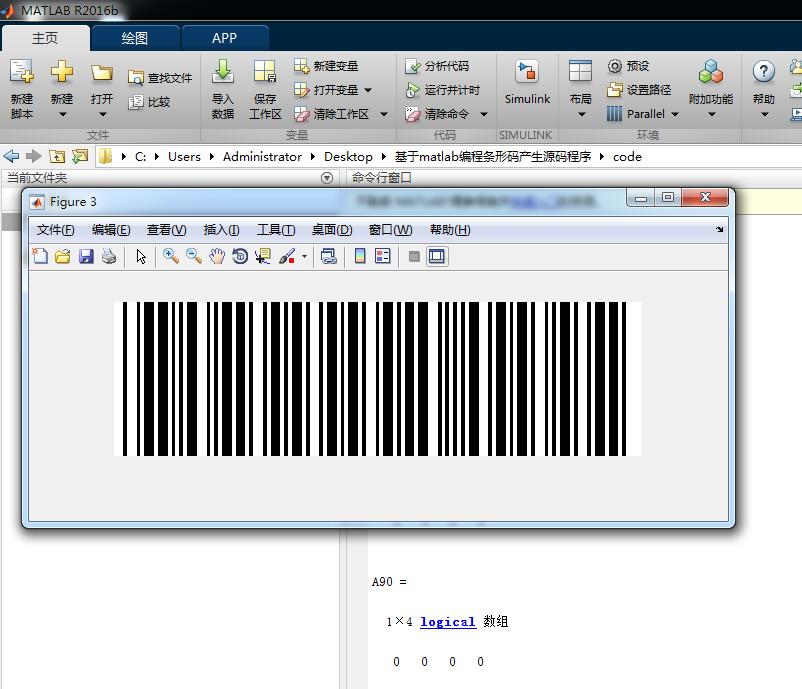
Task: Click New Figure icon in Figure 3 toolbar
Action: (40, 256)
